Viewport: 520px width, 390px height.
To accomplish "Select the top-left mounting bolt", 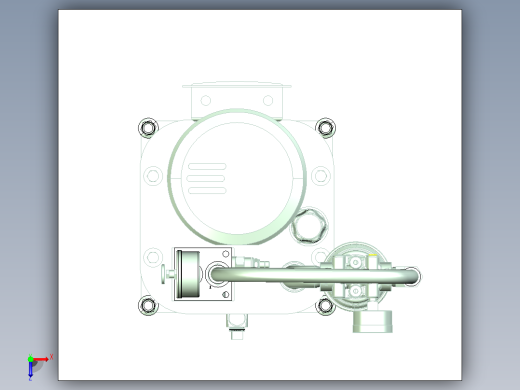I will 148,128.
